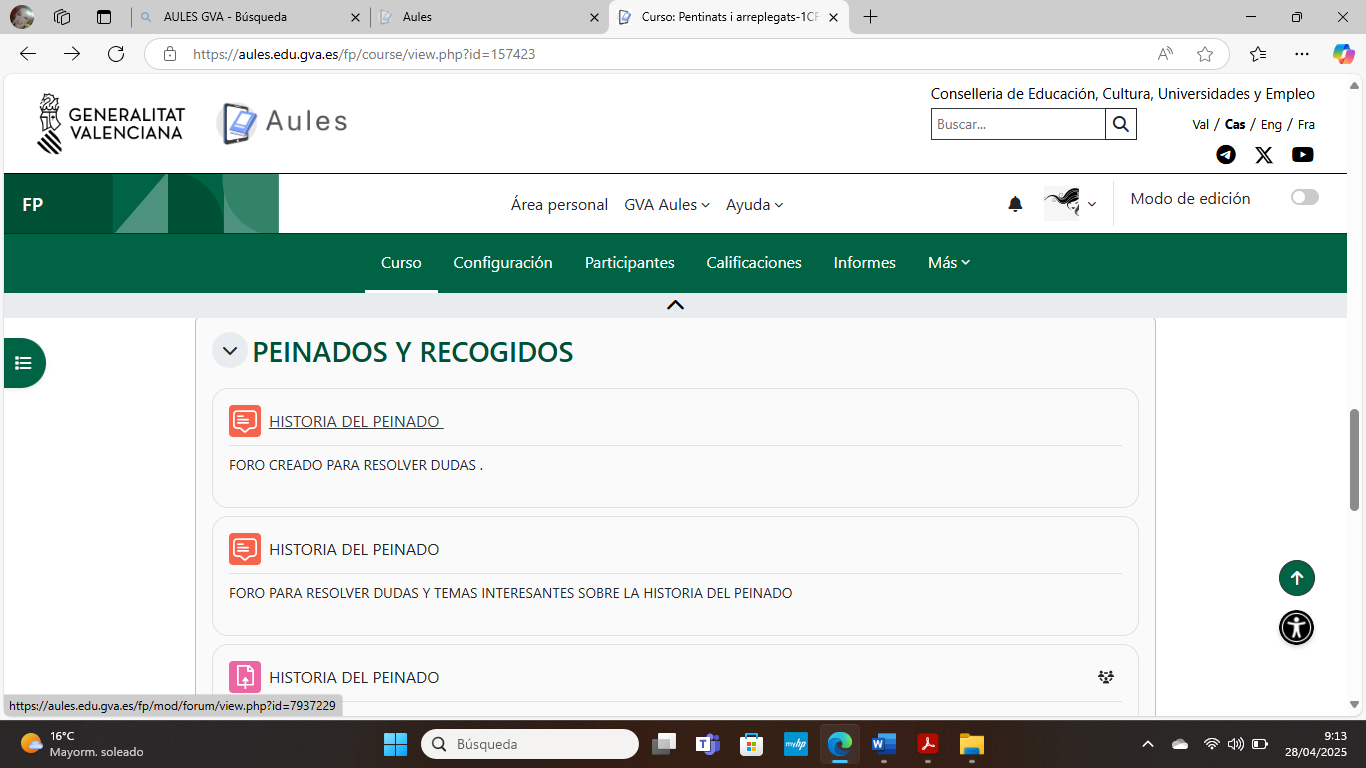Screen dimensions: 1366x768
Task: Open the underlined HISTORIA DEL PEINADO forum link
Action: tap(355, 422)
